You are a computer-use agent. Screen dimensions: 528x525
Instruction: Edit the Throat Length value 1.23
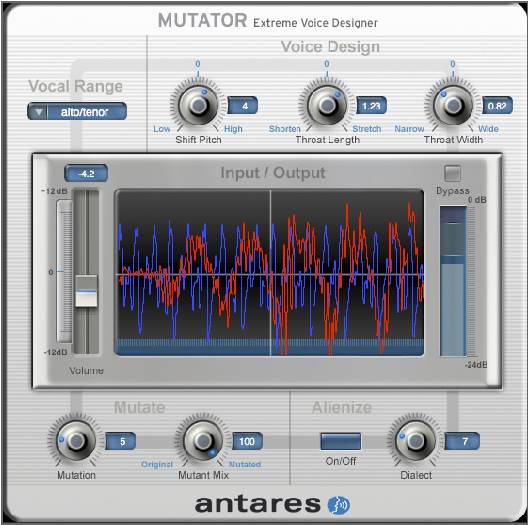point(371,105)
